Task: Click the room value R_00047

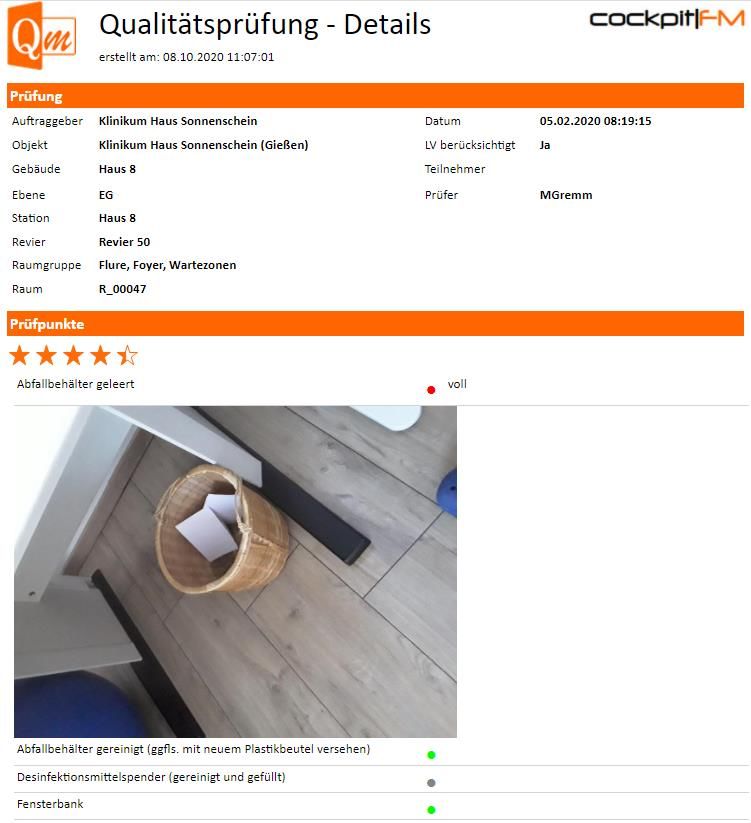Action: tap(122, 289)
